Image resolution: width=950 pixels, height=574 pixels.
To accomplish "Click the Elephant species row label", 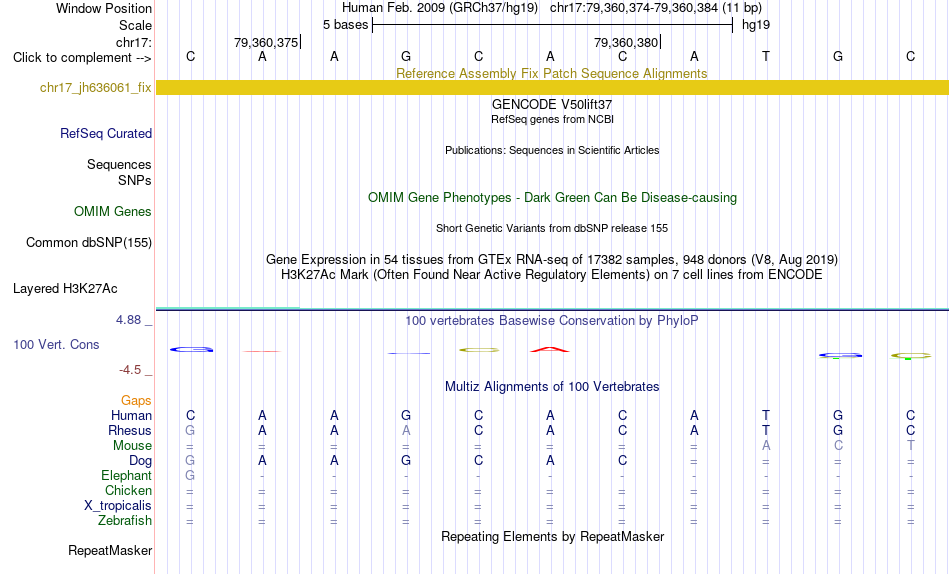I will point(126,476).
